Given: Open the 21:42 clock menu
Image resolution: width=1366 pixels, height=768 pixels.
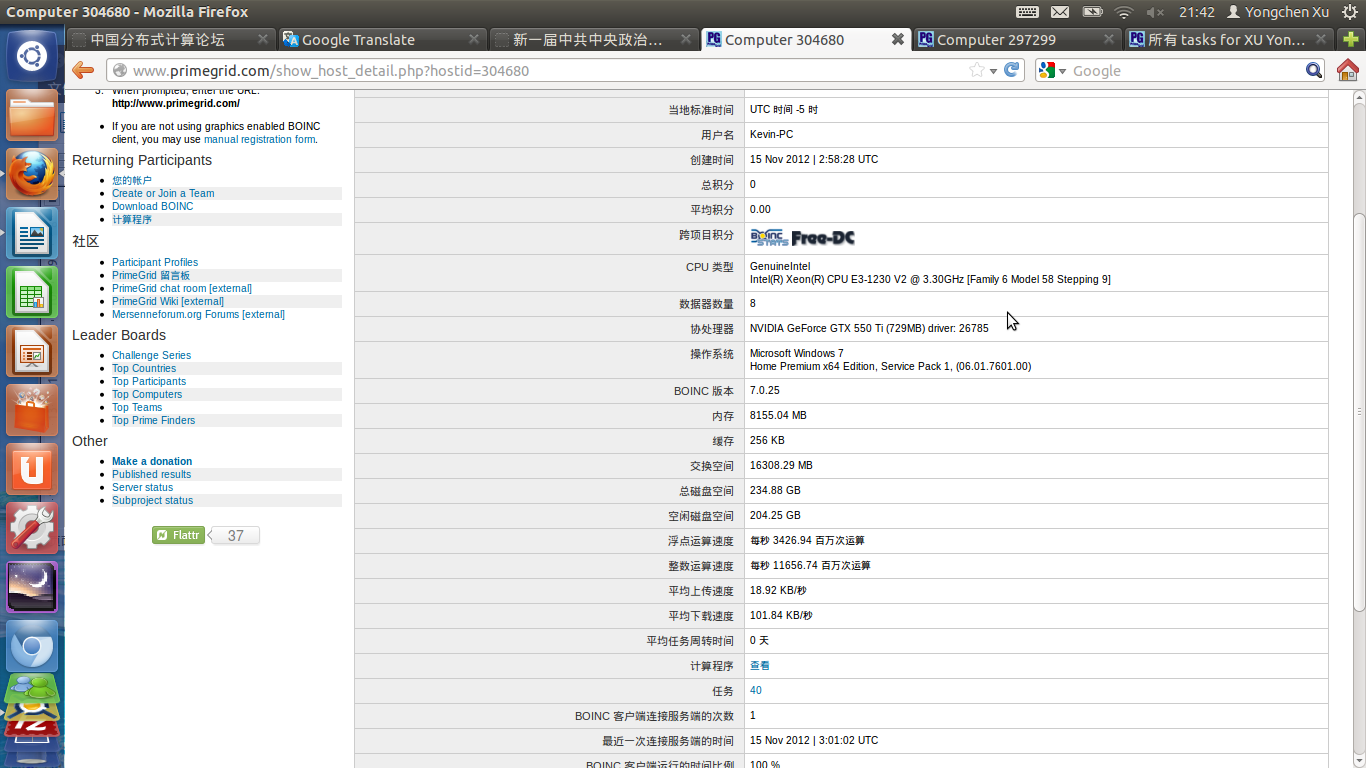Looking at the screenshot, I should [1196, 12].
